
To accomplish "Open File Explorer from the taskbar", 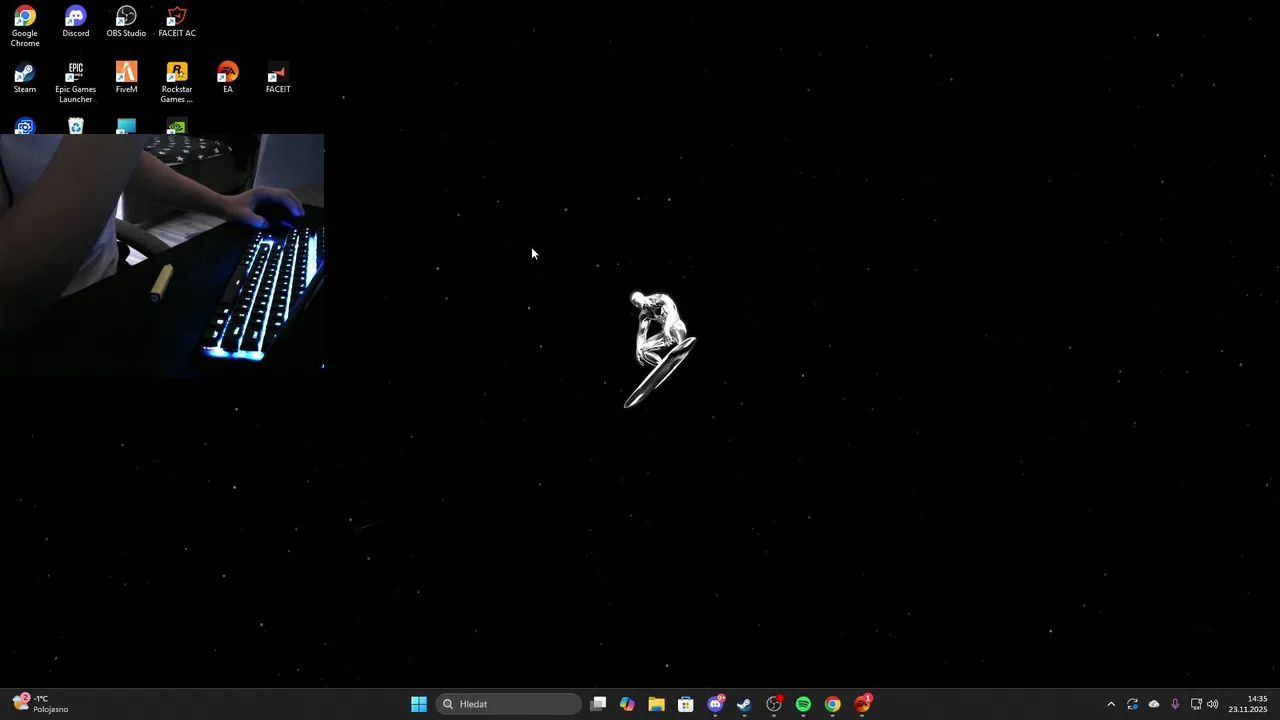I will tap(656, 704).
